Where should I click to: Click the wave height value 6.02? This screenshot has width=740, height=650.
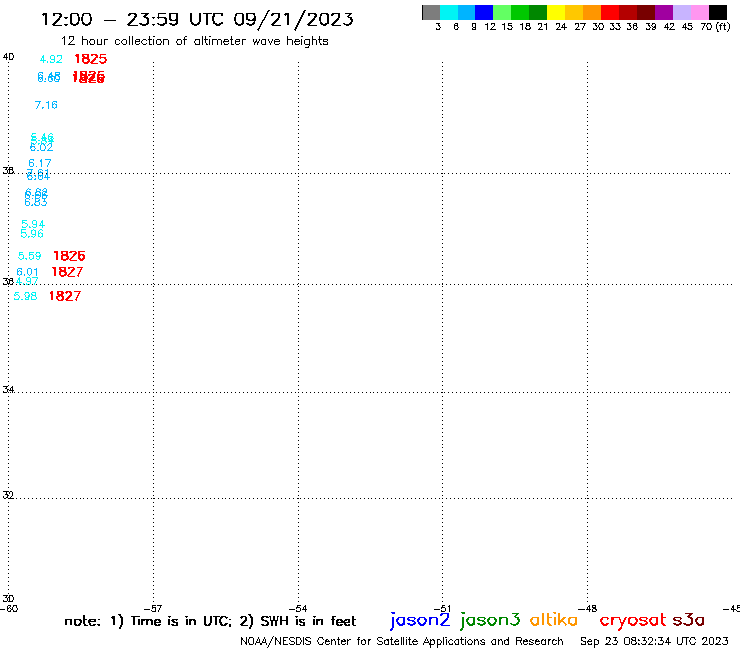(x=42, y=148)
